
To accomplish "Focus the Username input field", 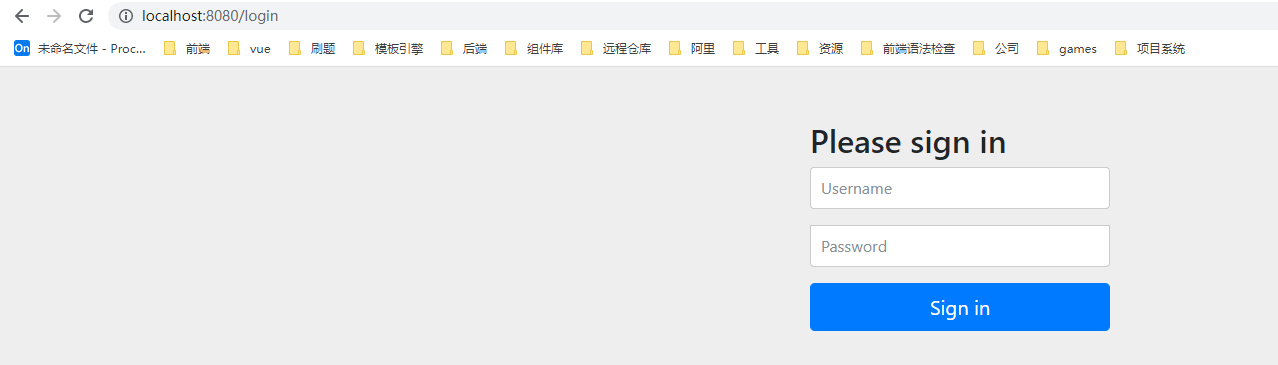I will (960, 188).
